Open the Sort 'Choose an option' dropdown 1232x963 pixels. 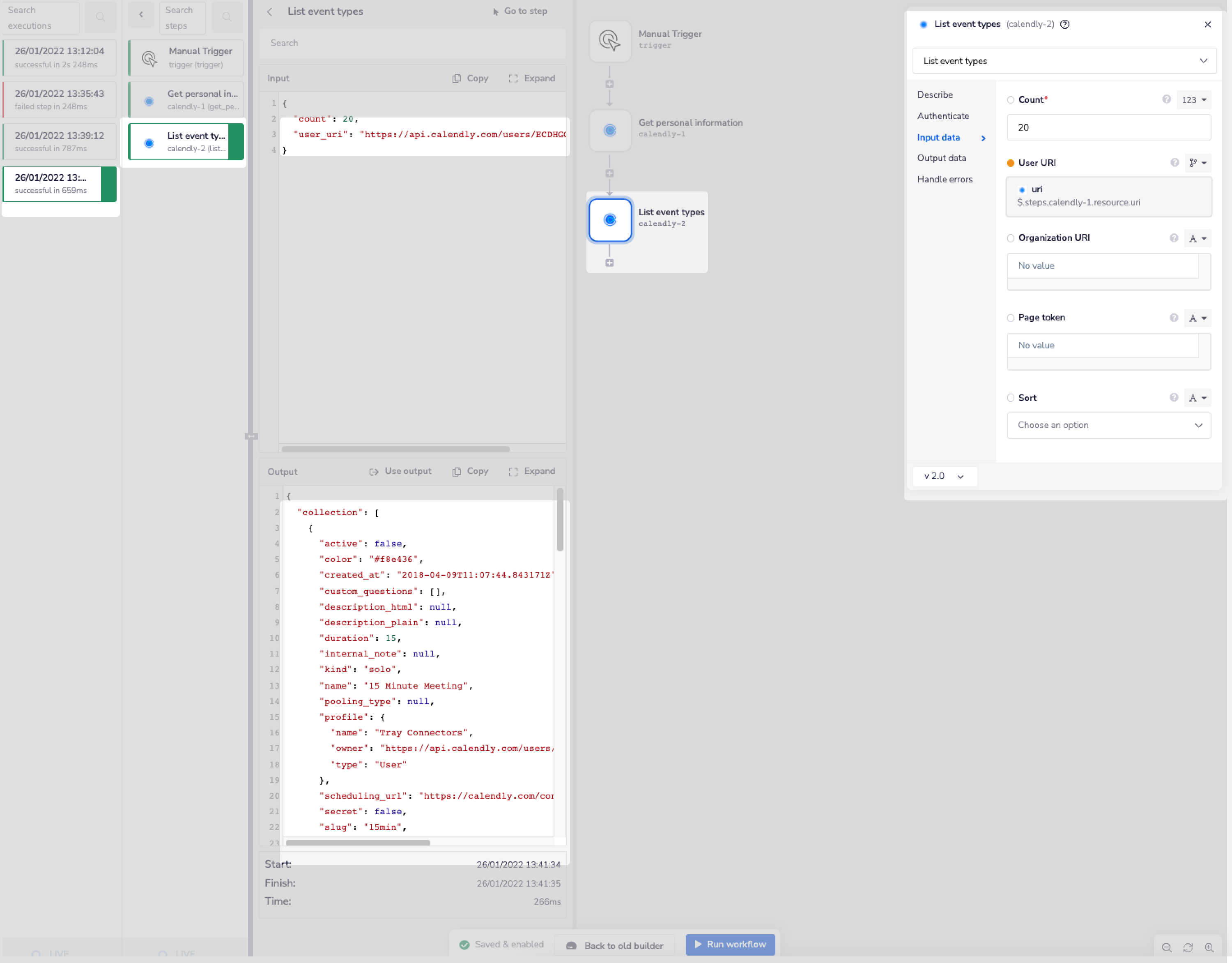tap(1108, 426)
